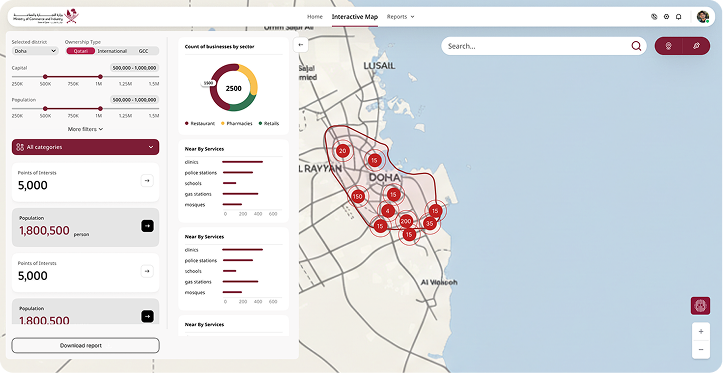
Task: Click the 1500 label beside the donut chart
Action: (x=208, y=83)
